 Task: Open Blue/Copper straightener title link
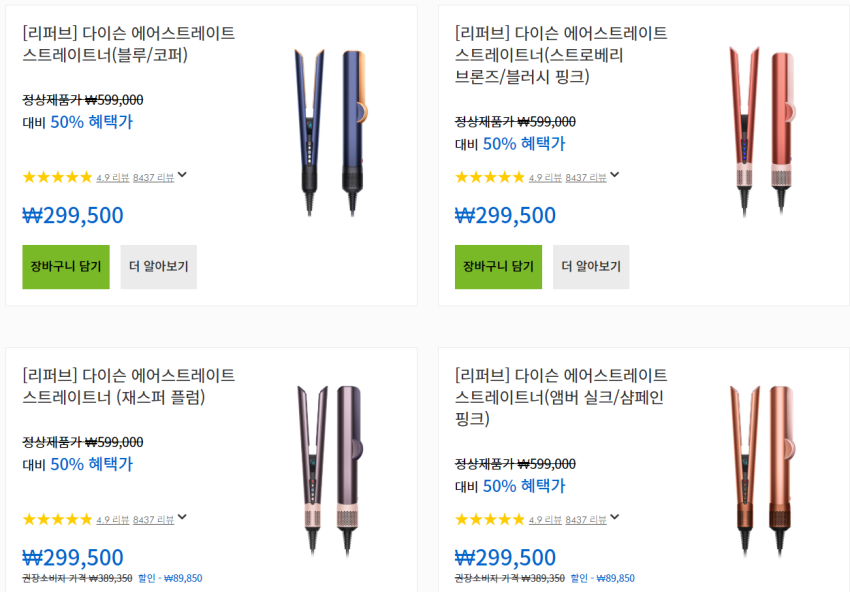(x=129, y=44)
